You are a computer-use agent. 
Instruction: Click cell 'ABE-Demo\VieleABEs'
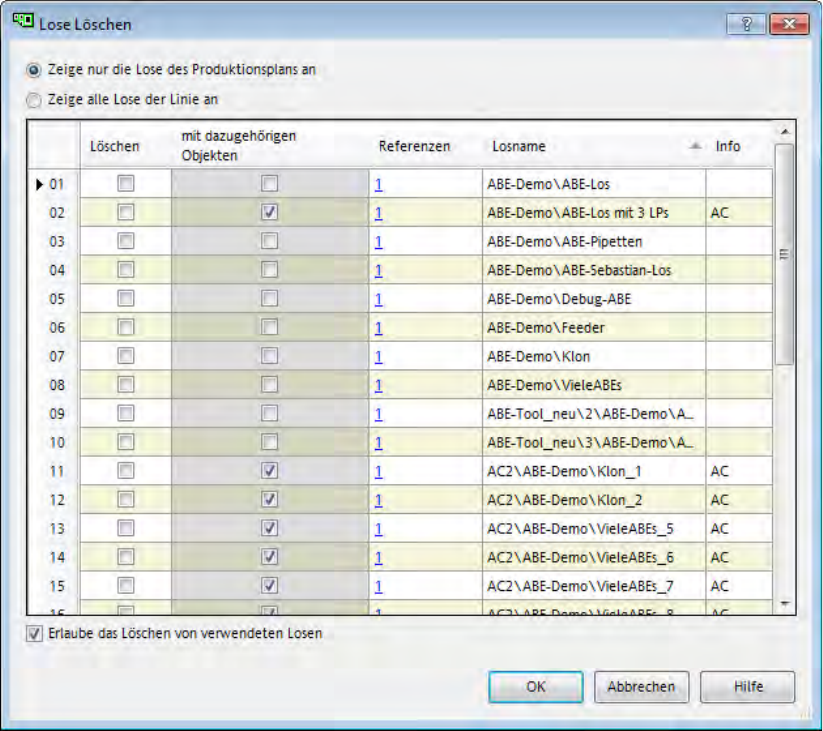coord(594,385)
